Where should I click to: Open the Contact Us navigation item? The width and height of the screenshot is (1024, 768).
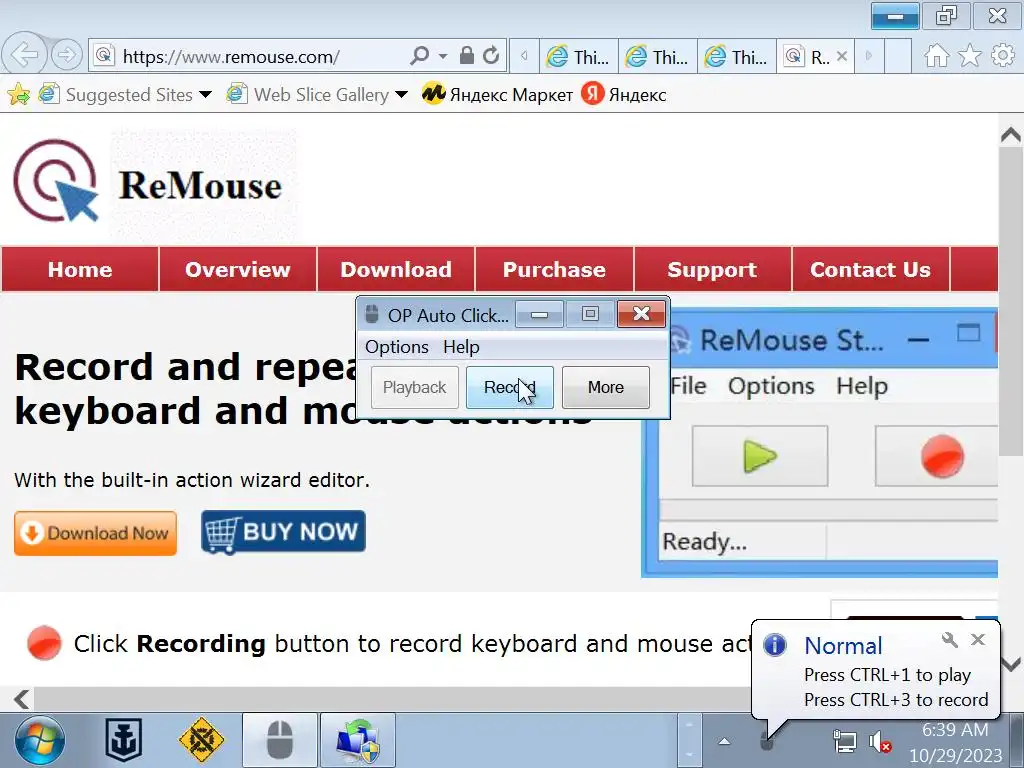click(870, 269)
